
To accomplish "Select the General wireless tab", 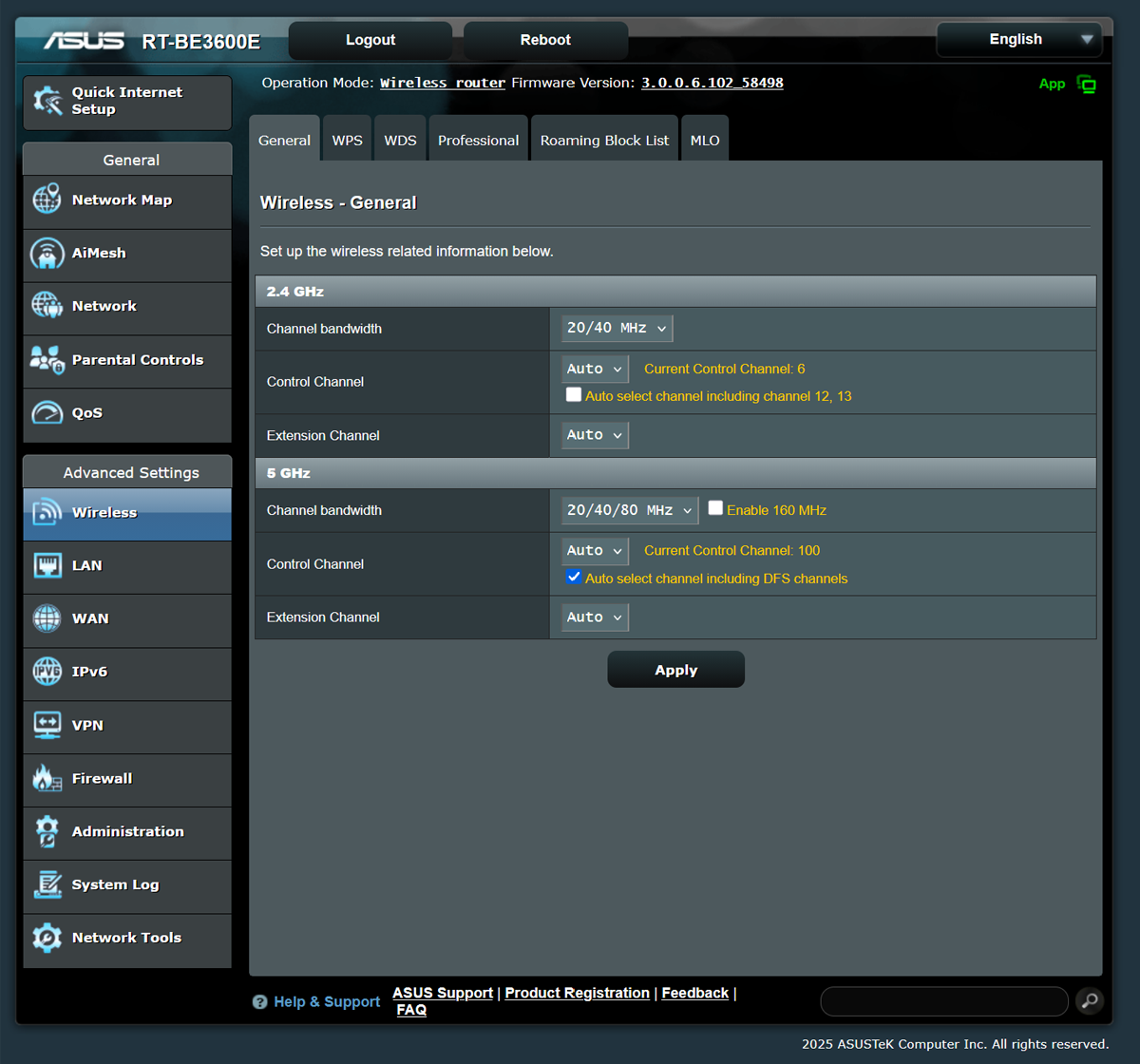I will click(284, 140).
